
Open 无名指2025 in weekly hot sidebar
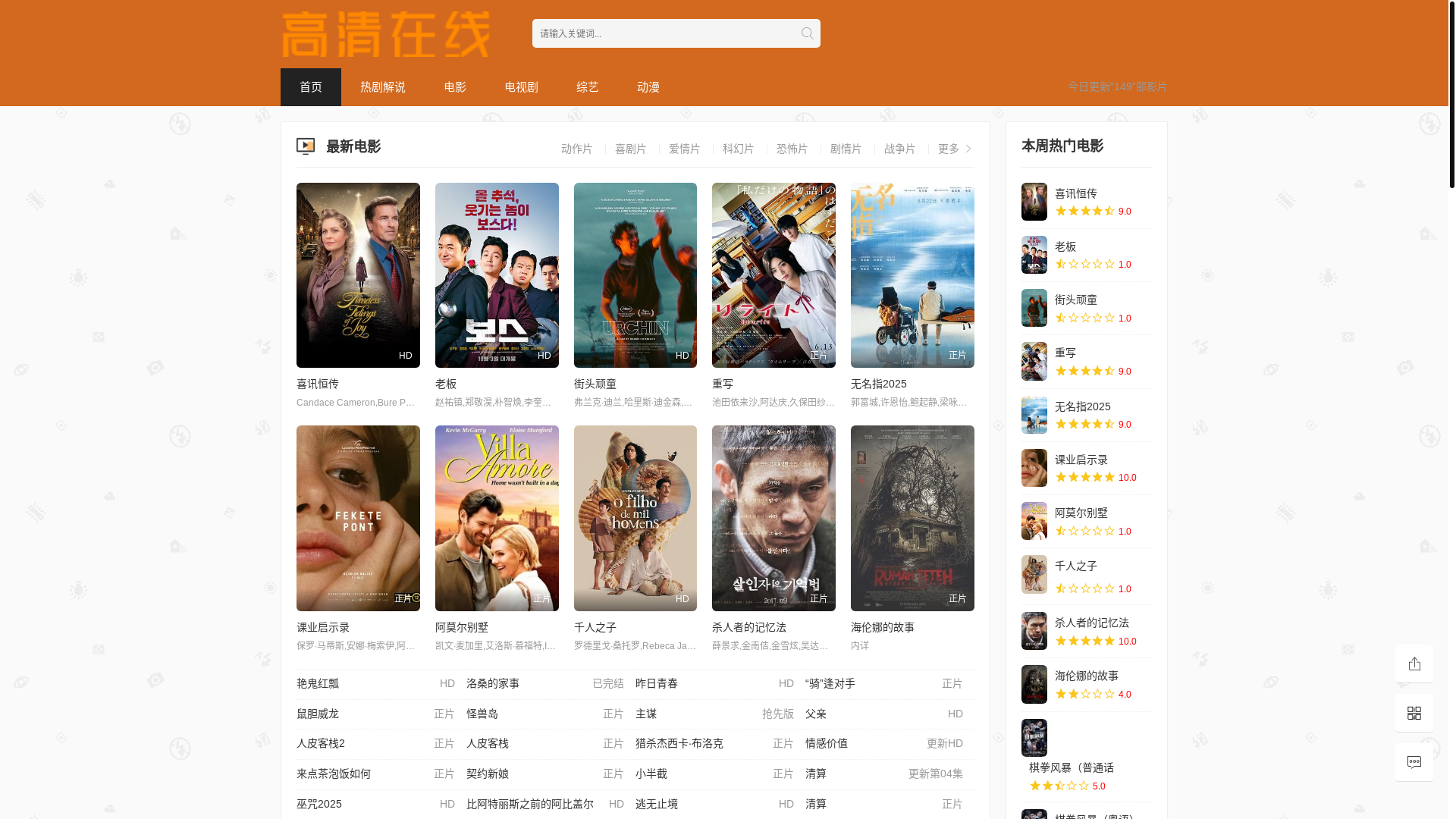tap(1083, 406)
